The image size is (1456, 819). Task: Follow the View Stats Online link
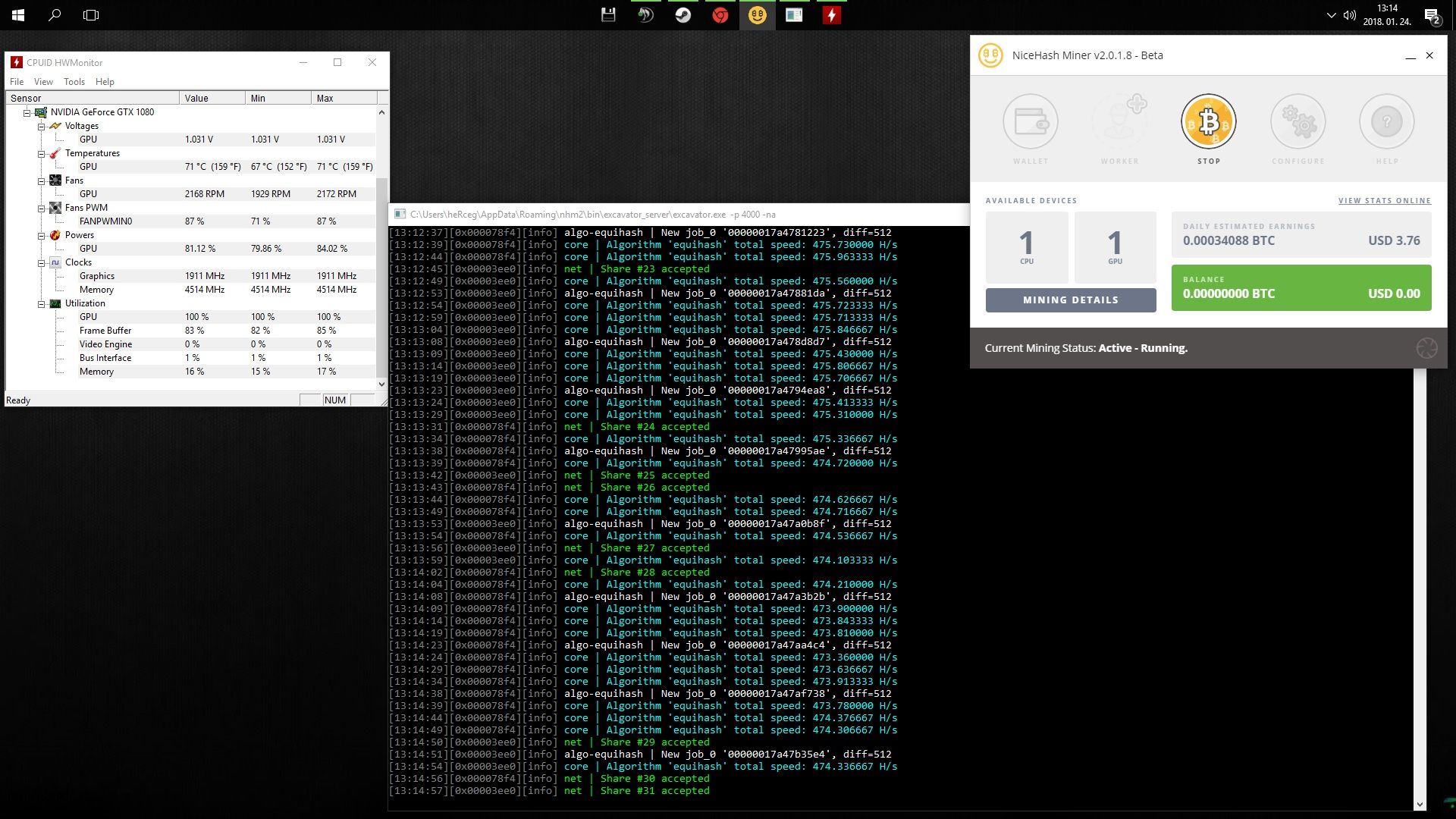pyautogui.click(x=1384, y=201)
